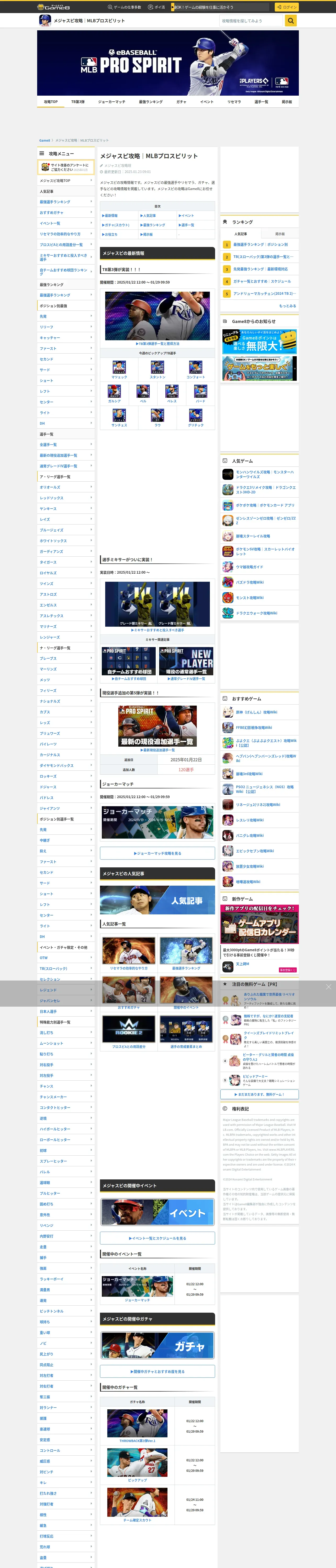
Task: Expand the チャンスメーカー sidebar row arrow
Action: pyautogui.click(x=92, y=1097)
